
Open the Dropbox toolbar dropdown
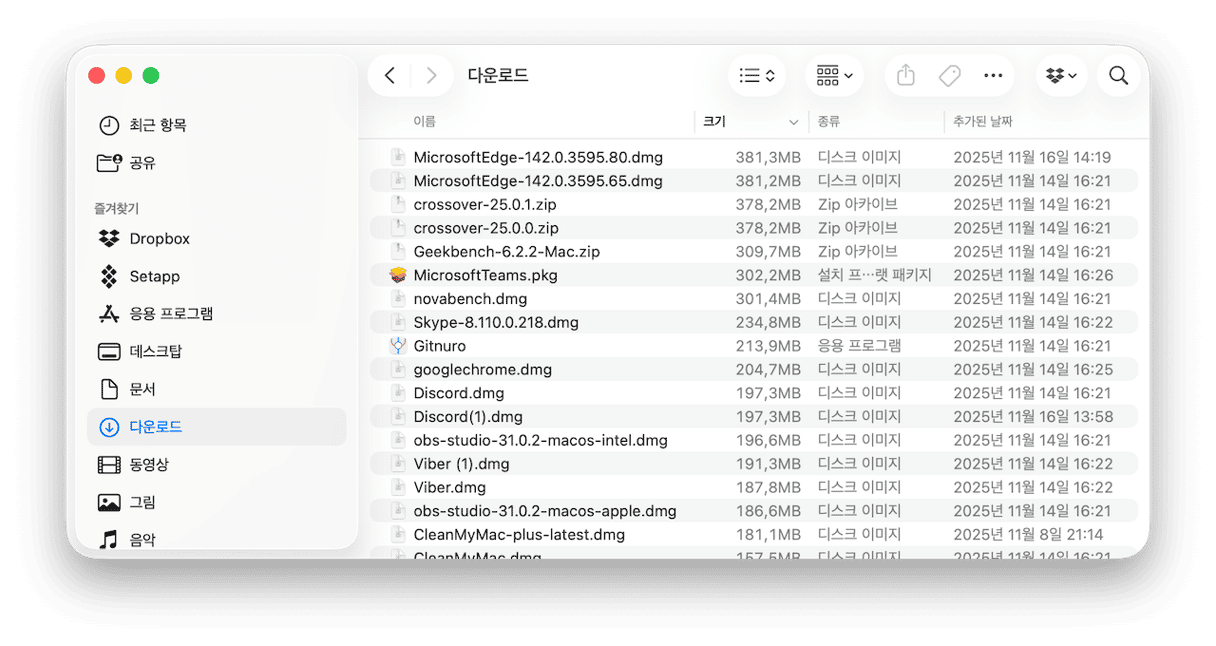[1061, 76]
